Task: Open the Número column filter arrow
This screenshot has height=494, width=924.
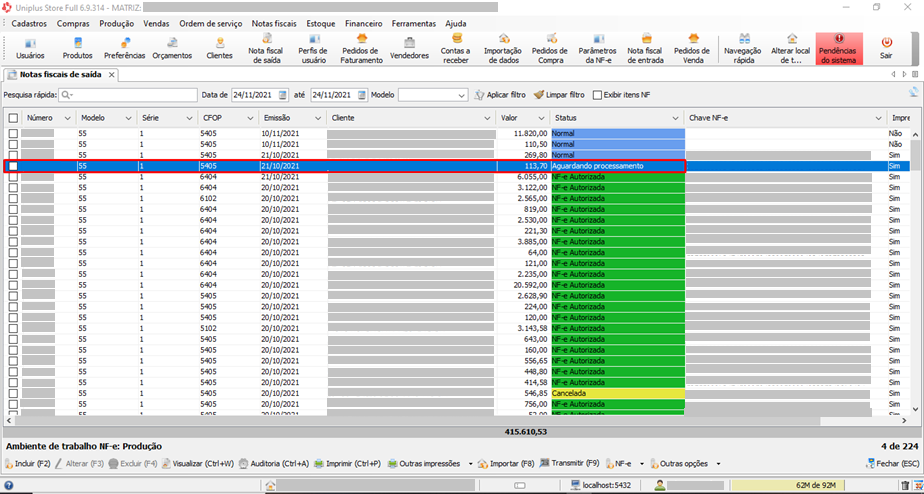Action: (x=67, y=118)
